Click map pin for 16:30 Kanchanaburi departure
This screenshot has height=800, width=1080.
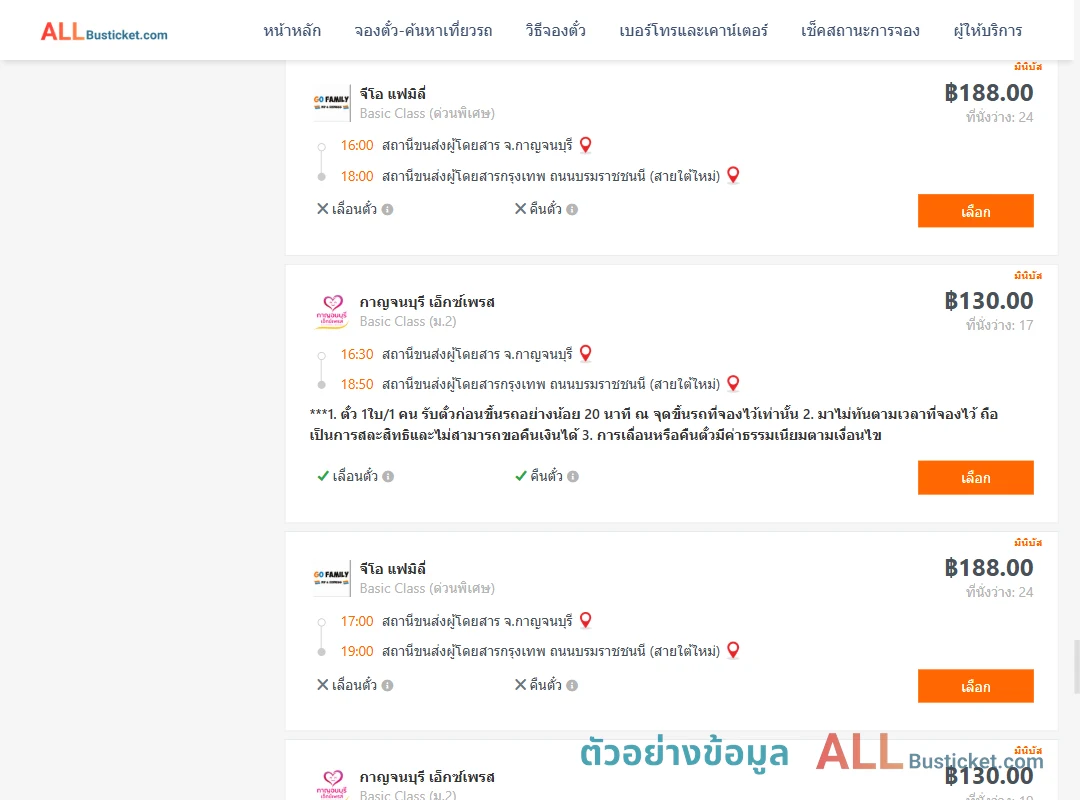[585, 353]
